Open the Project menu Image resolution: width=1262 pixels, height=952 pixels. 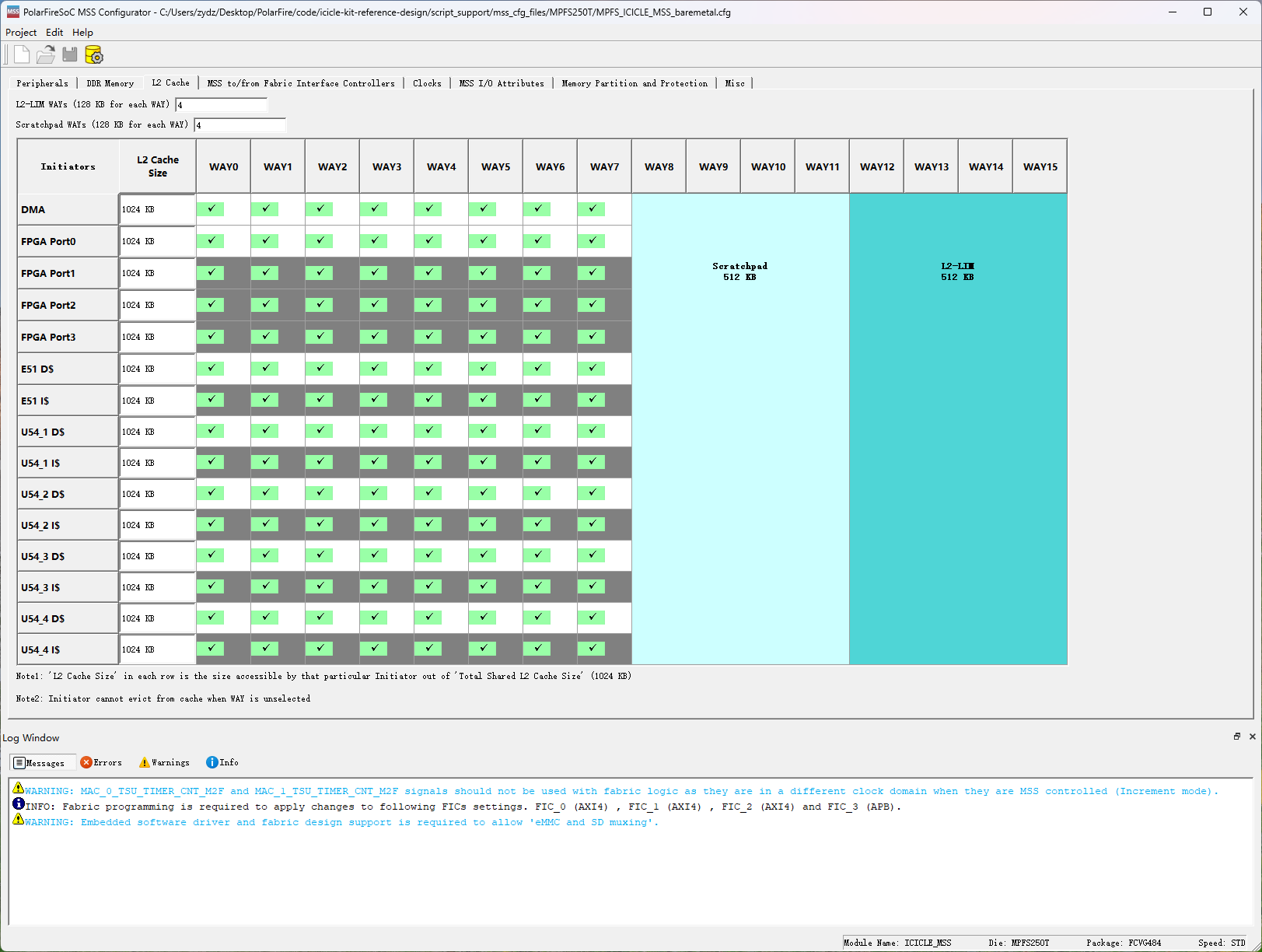click(21, 33)
